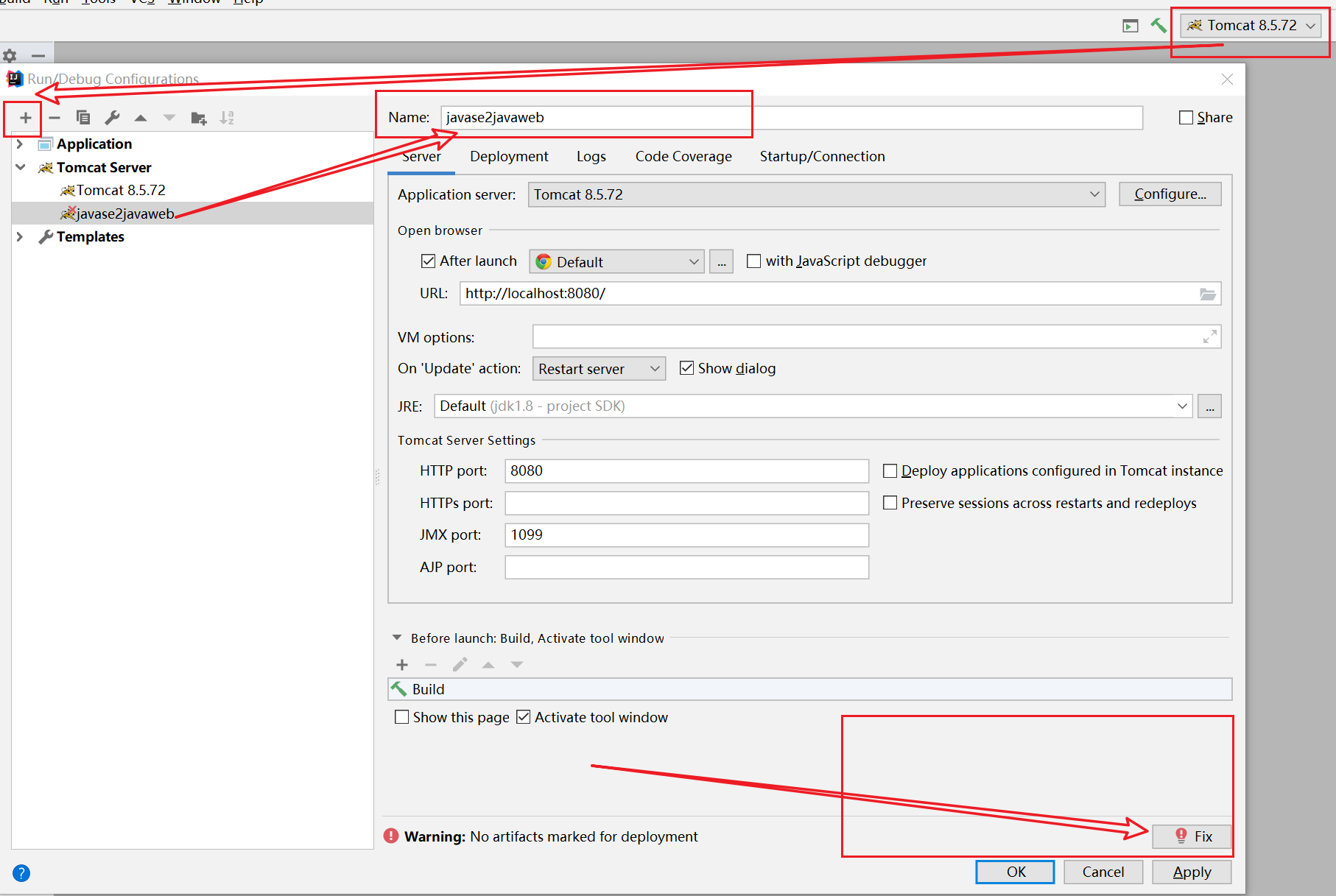Enable Preserve sessions across restarts and redeploys
Viewport: 1336px width, 896px height.
pyautogui.click(x=890, y=503)
